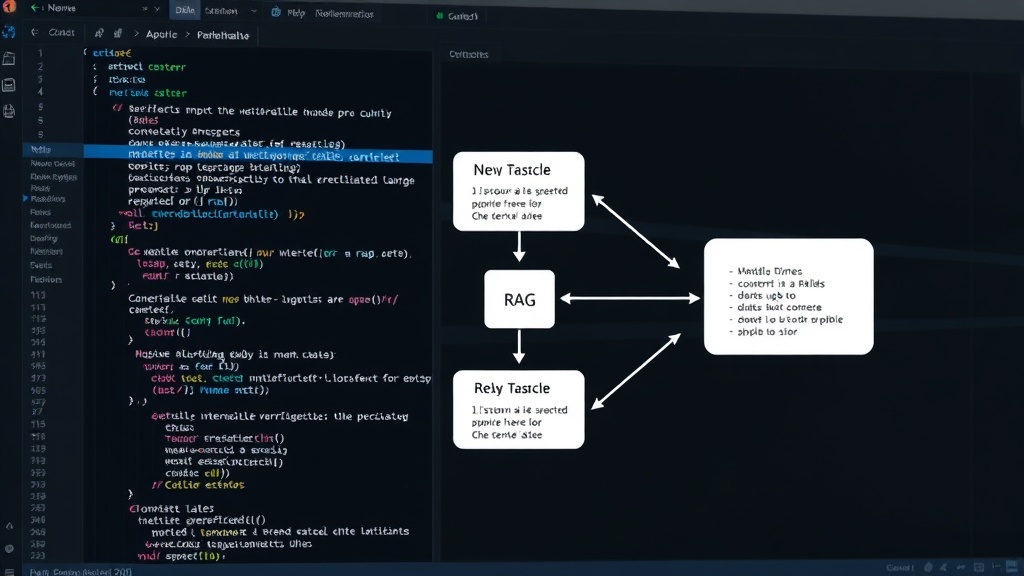The height and width of the screenshot is (576, 1024).
Task: Click the arrow-shaped status bar icon after the leaf
Action: point(944,568)
